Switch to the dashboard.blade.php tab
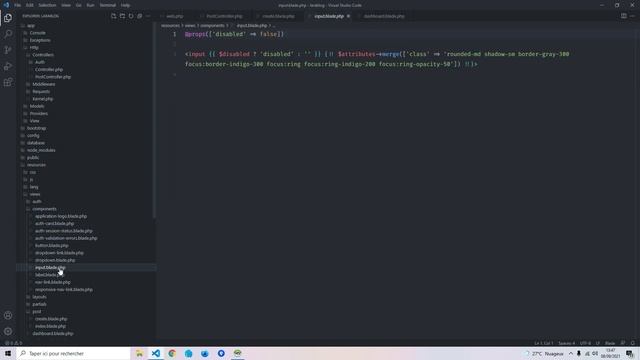640x360 pixels. click(x=384, y=16)
